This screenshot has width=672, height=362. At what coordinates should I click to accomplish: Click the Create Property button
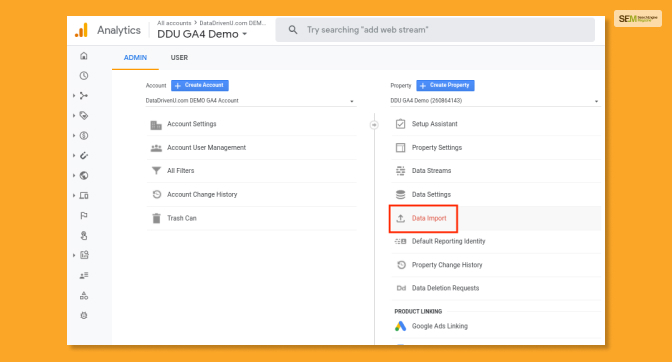[x=445, y=85]
